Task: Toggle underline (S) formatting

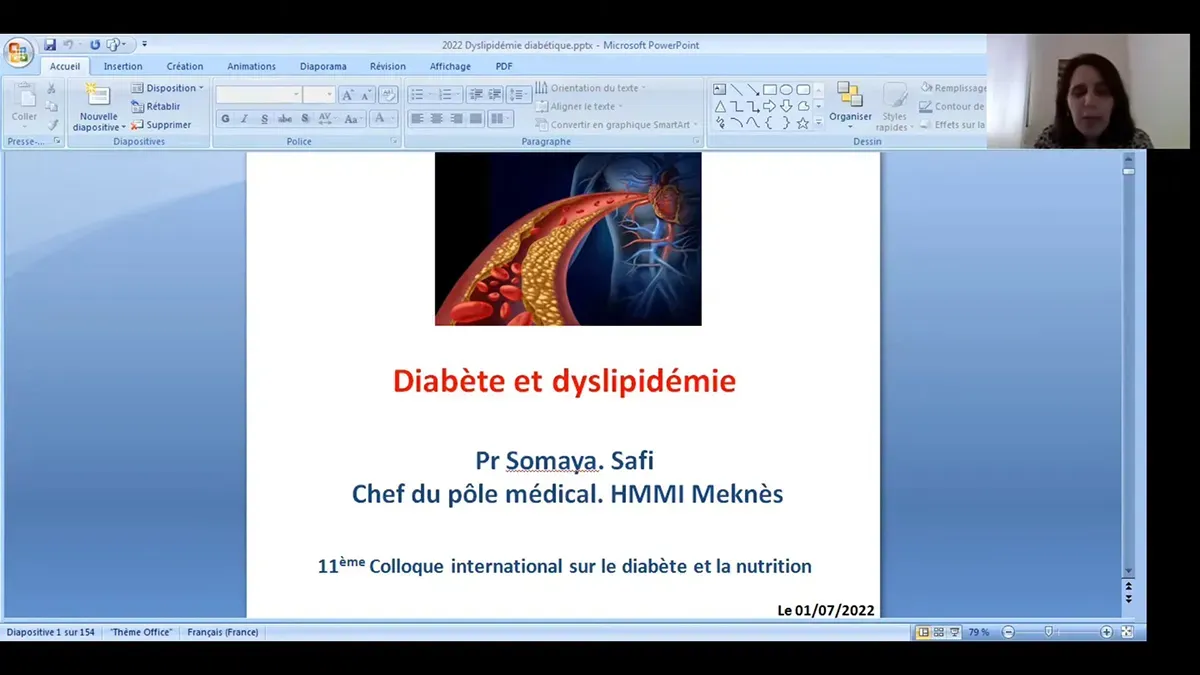Action: pos(264,118)
